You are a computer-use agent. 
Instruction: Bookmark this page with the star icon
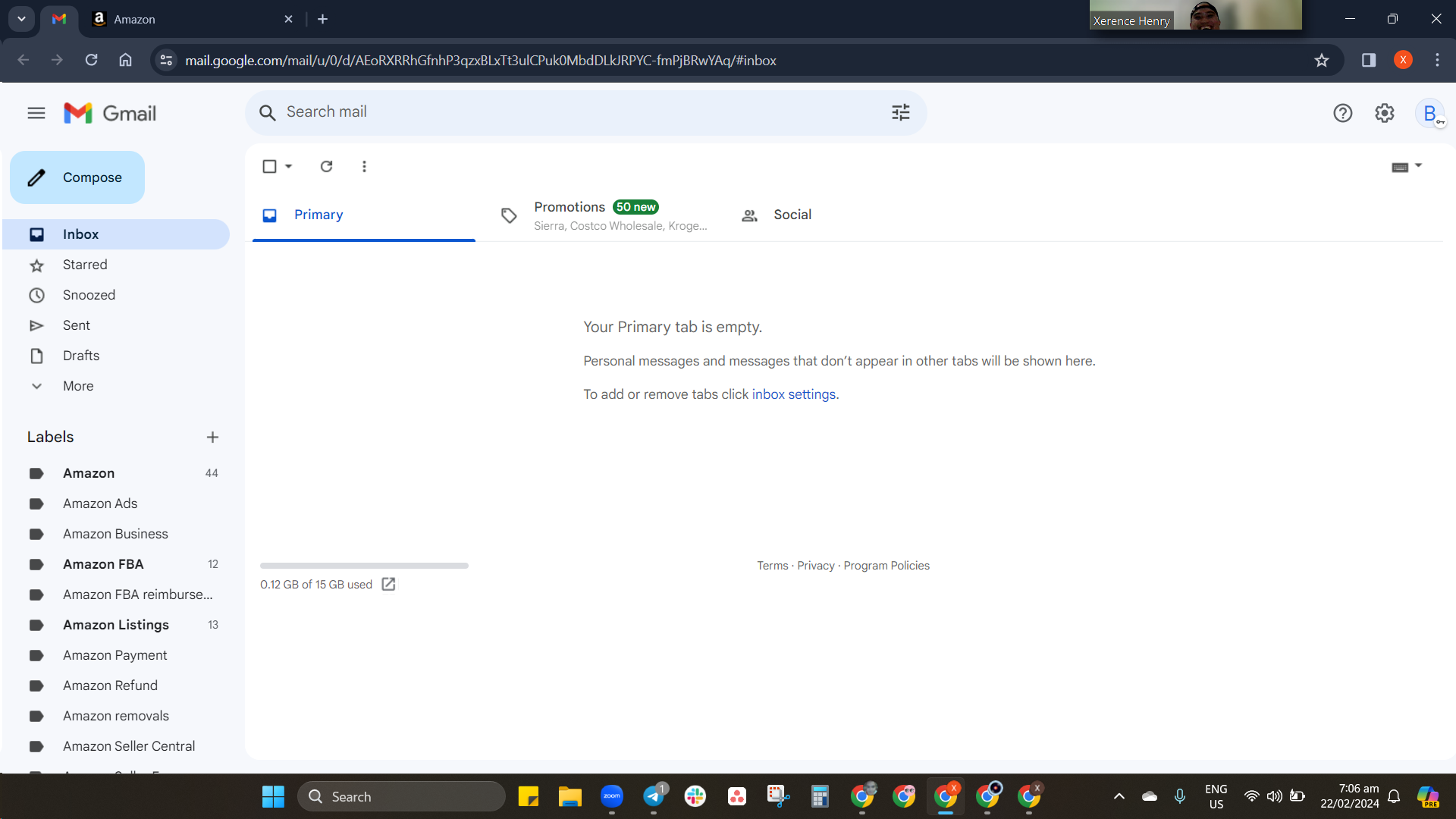(x=1322, y=60)
